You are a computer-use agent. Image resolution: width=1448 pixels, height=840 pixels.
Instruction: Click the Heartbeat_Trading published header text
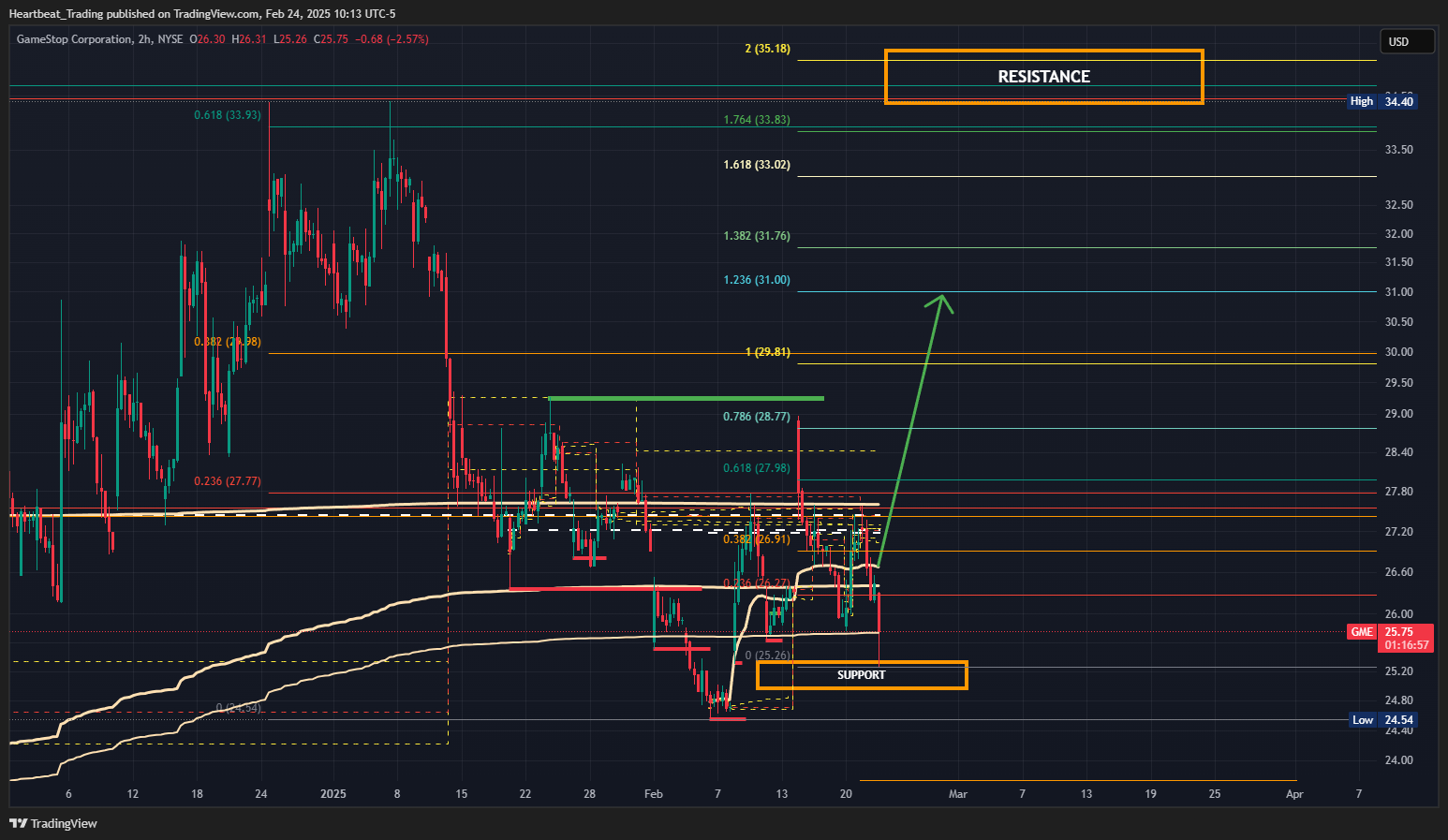pos(202,14)
